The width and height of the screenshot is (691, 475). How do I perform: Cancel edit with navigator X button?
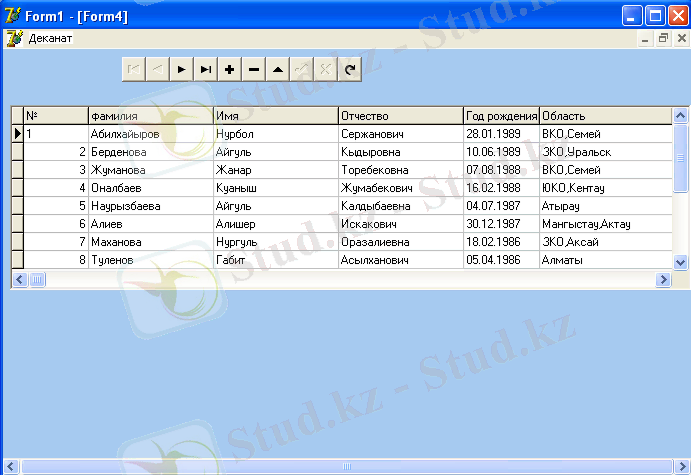point(325,69)
